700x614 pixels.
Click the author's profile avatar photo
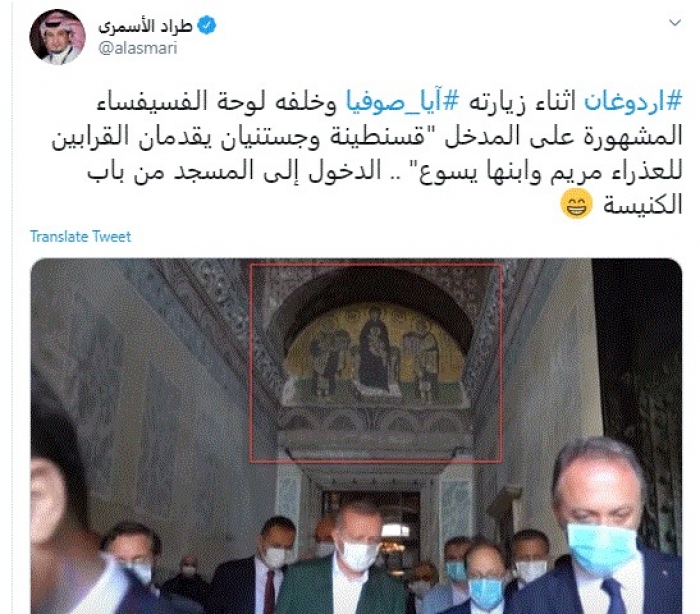[58, 37]
